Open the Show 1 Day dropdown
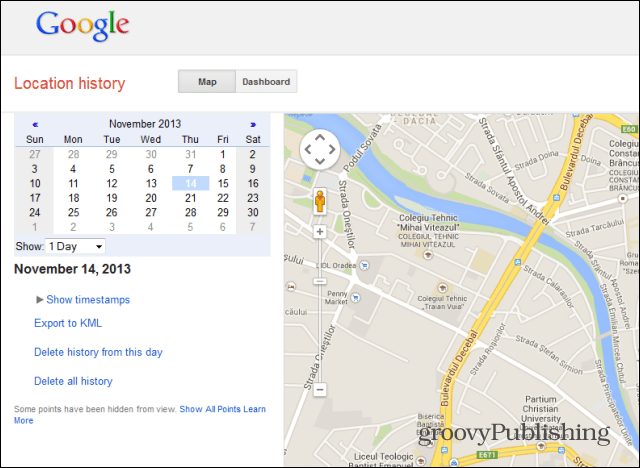Viewport: 640px width, 468px height. [75, 246]
